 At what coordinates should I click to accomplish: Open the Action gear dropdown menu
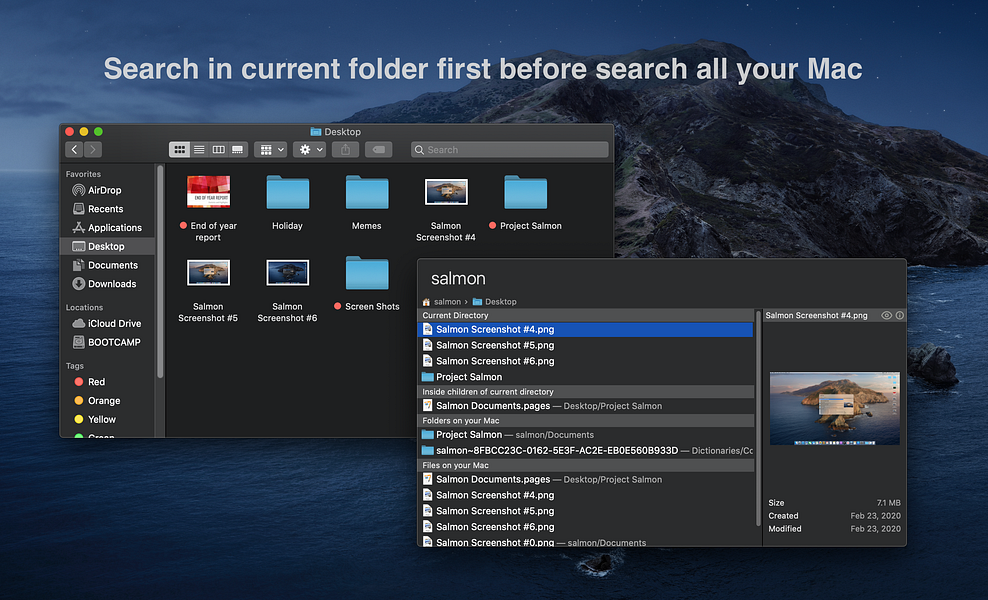pos(309,149)
